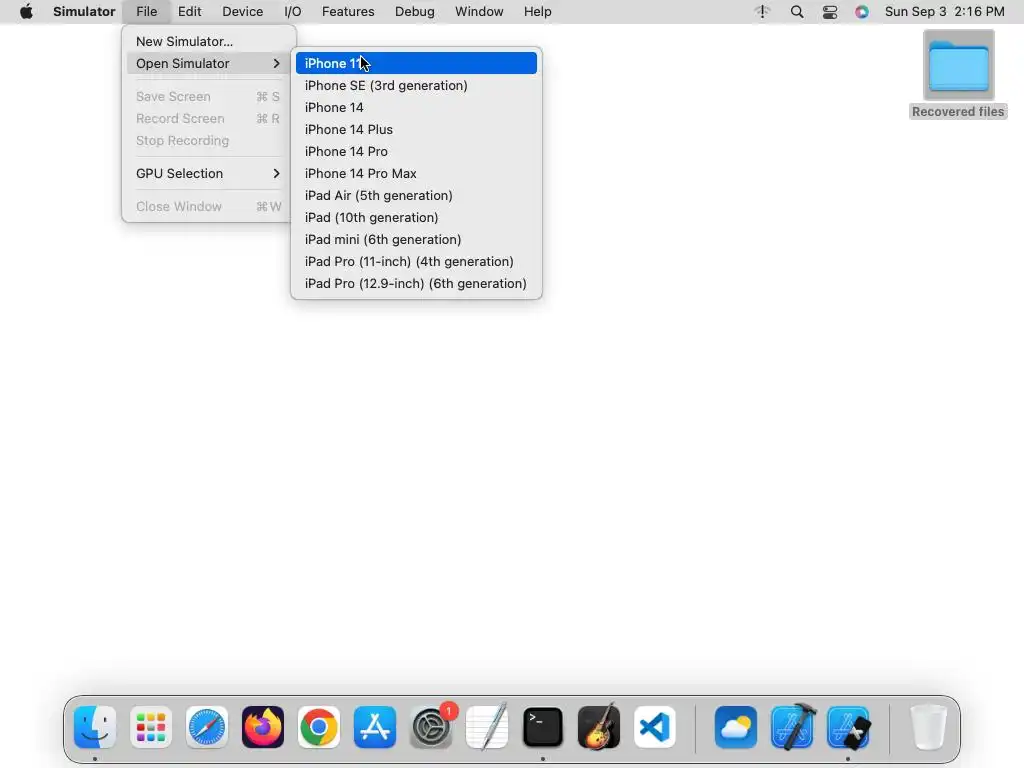Select the iPhone 14 Pro simulator
The width and height of the screenshot is (1024, 768).
point(416,152)
